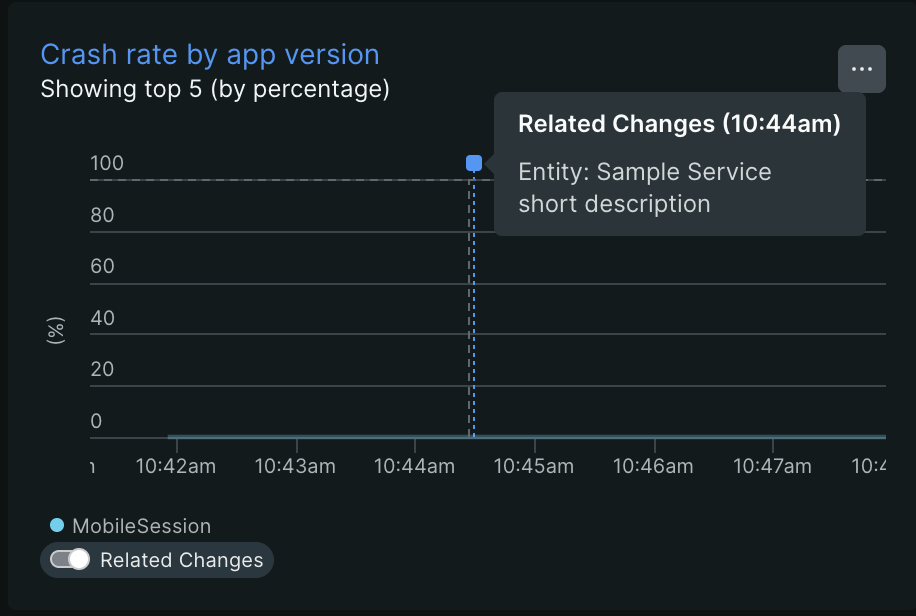Click the 10:47am time axis label
The height and width of the screenshot is (616, 916).
(x=772, y=466)
